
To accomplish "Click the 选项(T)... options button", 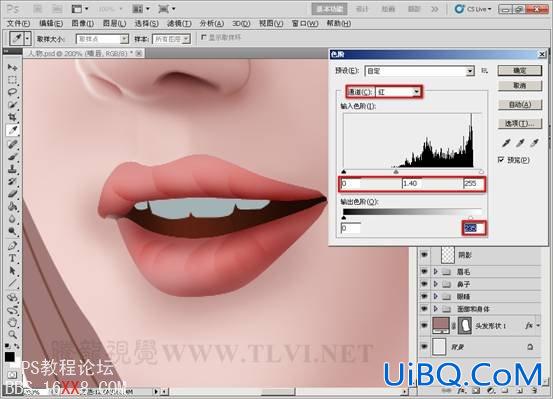I will click(519, 123).
